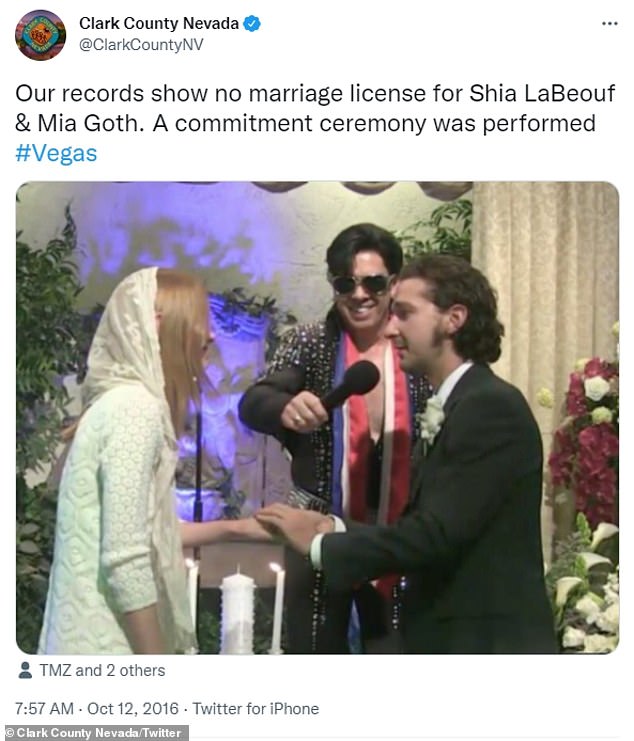Click the Clark County Nevada profile avatar

point(41,35)
